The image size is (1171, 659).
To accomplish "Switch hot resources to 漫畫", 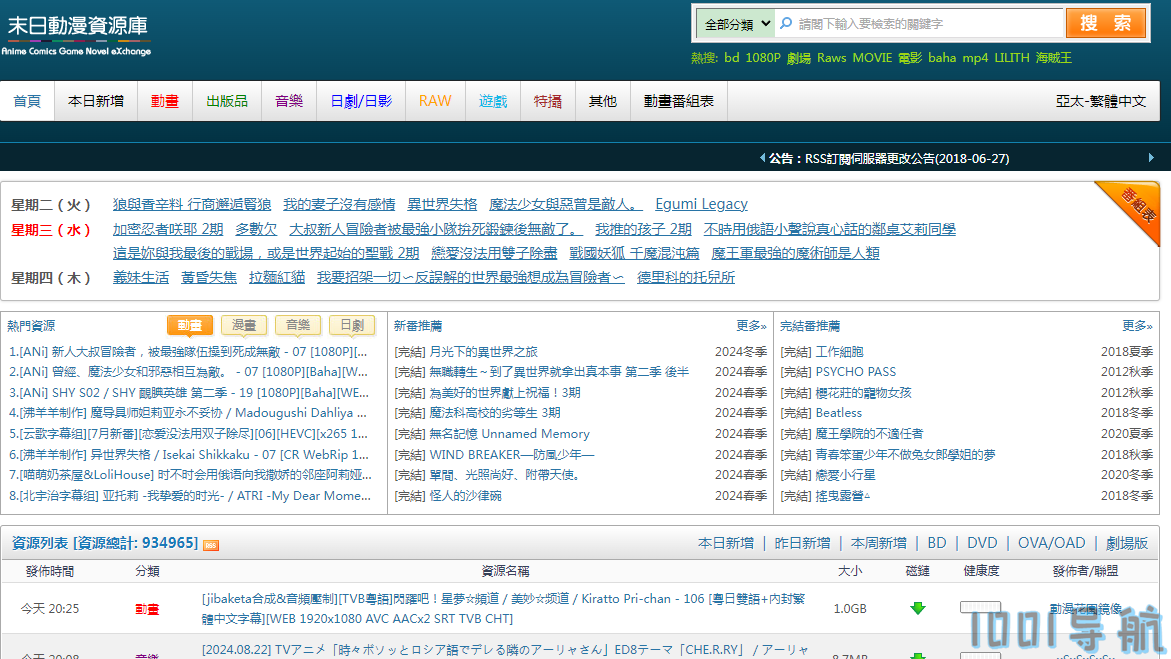I will (x=244, y=325).
